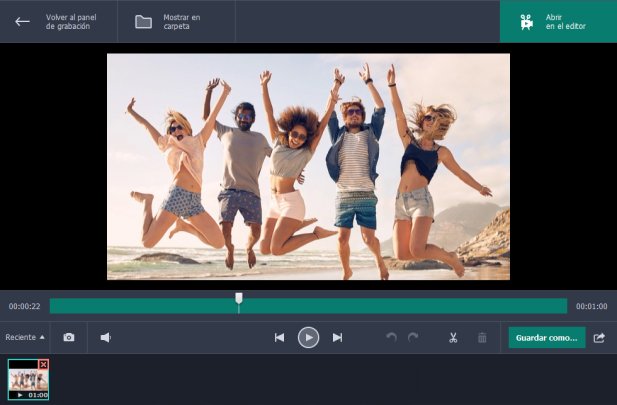The image size is (617, 405).
Task: Seek on the green timeline bar
Action: (308, 306)
